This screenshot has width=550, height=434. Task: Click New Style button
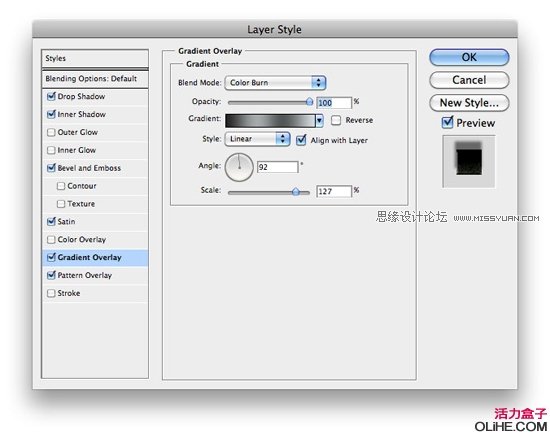[x=469, y=103]
